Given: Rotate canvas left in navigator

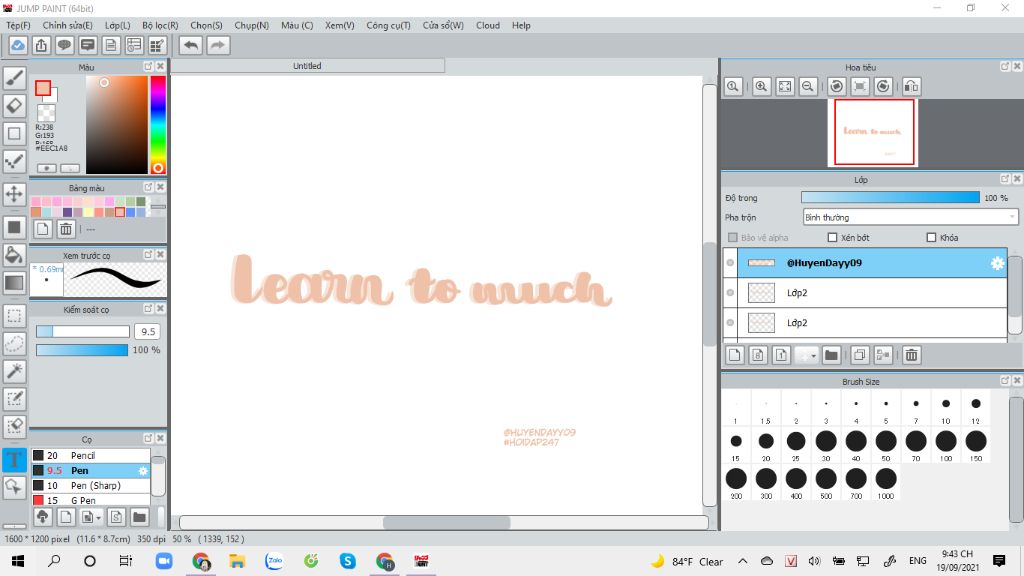Looking at the screenshot, I should (837, 86).
